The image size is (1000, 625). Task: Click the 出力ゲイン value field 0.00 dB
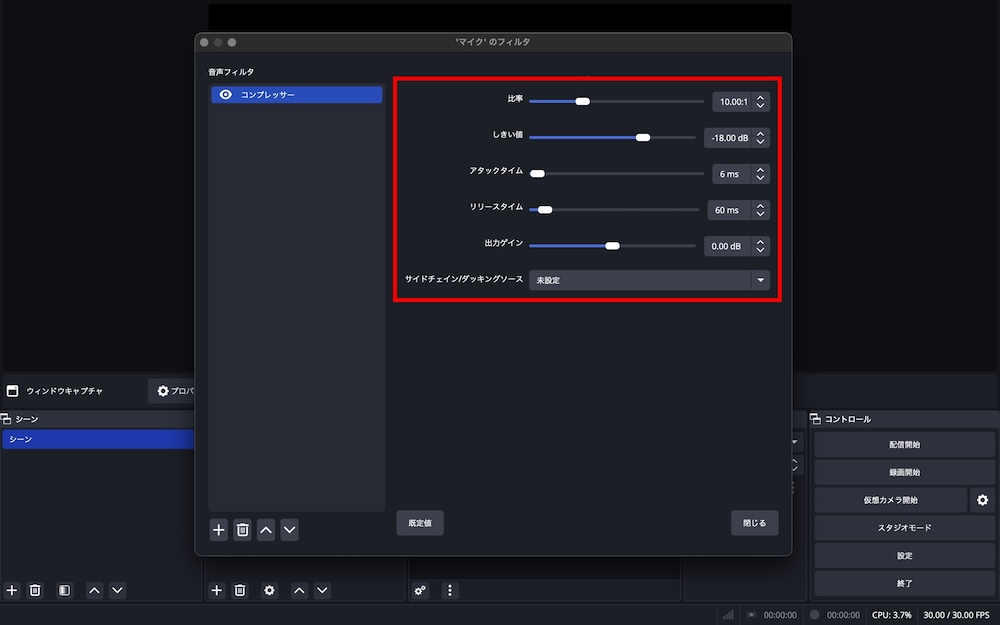[x=728, y=246]
